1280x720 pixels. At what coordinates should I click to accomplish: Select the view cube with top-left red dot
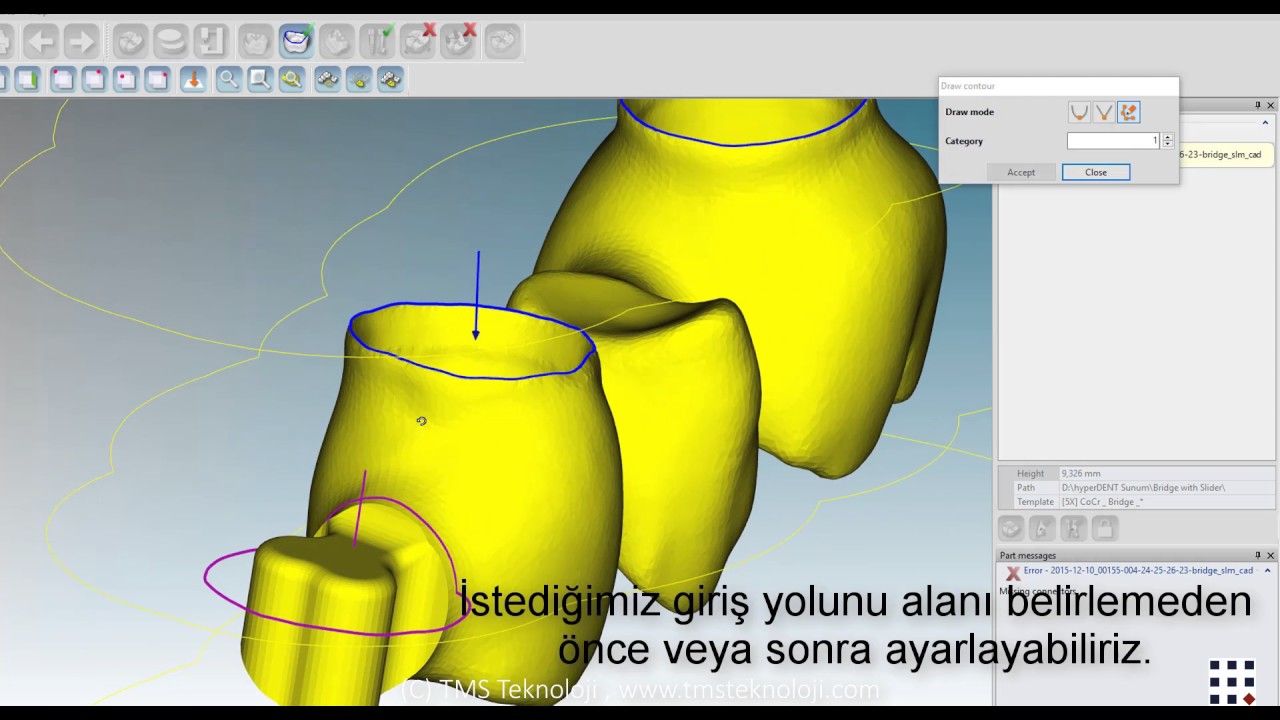(x=62, y=79)
